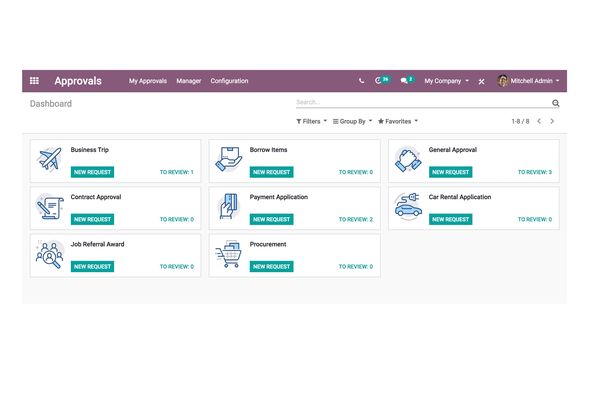Image resolution: width=596 pixels, height=394 pixels.
Task: Click the General Approval handshake icon
Action: [408, 159]
